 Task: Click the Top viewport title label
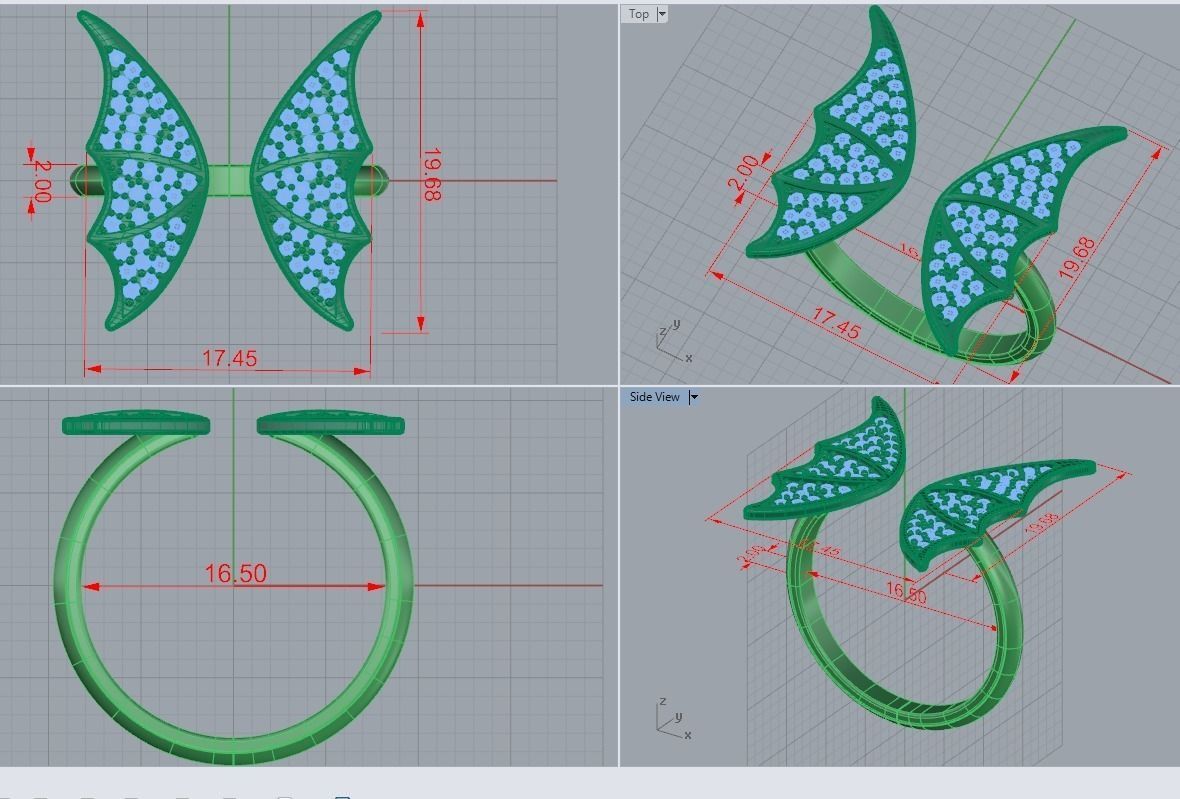pyautogui.click(x=638, y=14)
